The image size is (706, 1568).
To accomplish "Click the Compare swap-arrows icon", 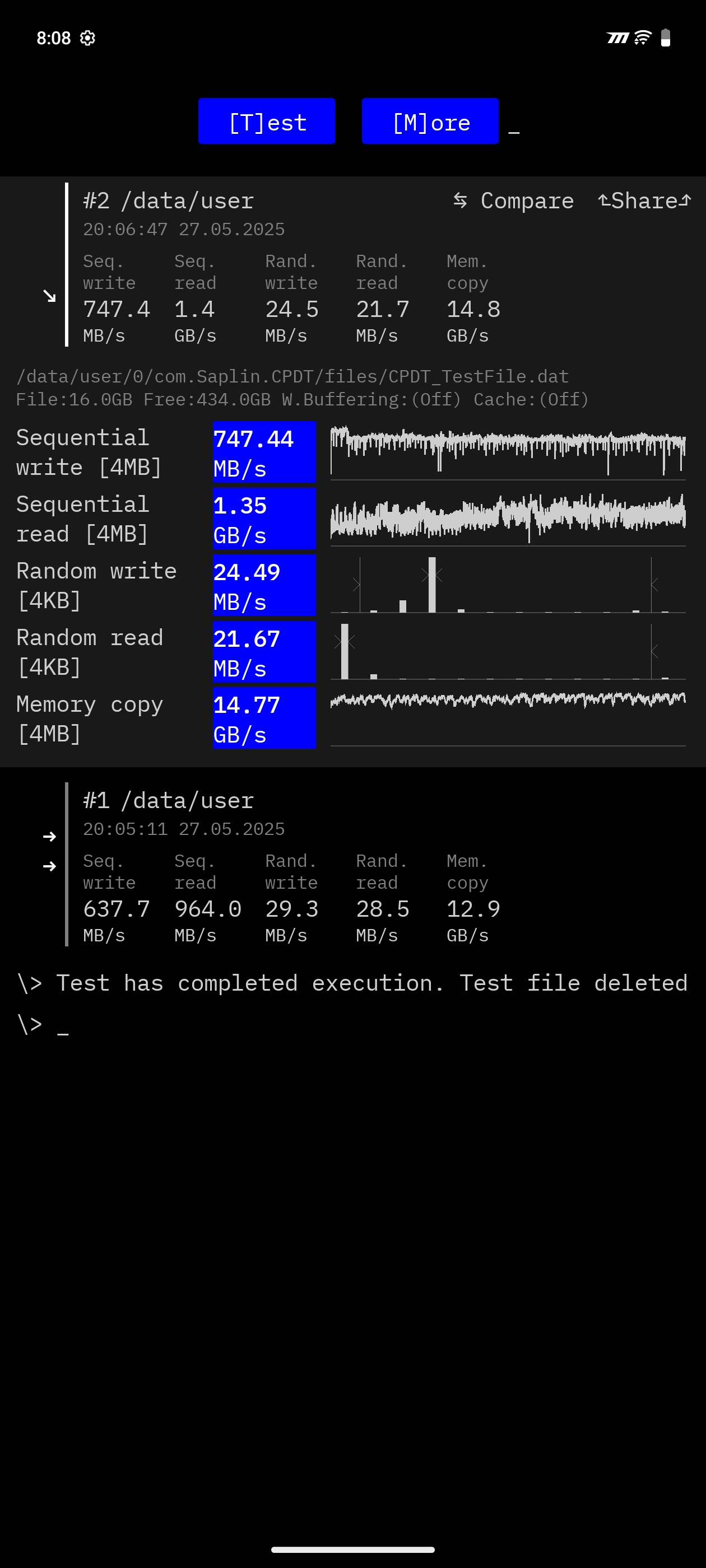I will click(460, 200).
